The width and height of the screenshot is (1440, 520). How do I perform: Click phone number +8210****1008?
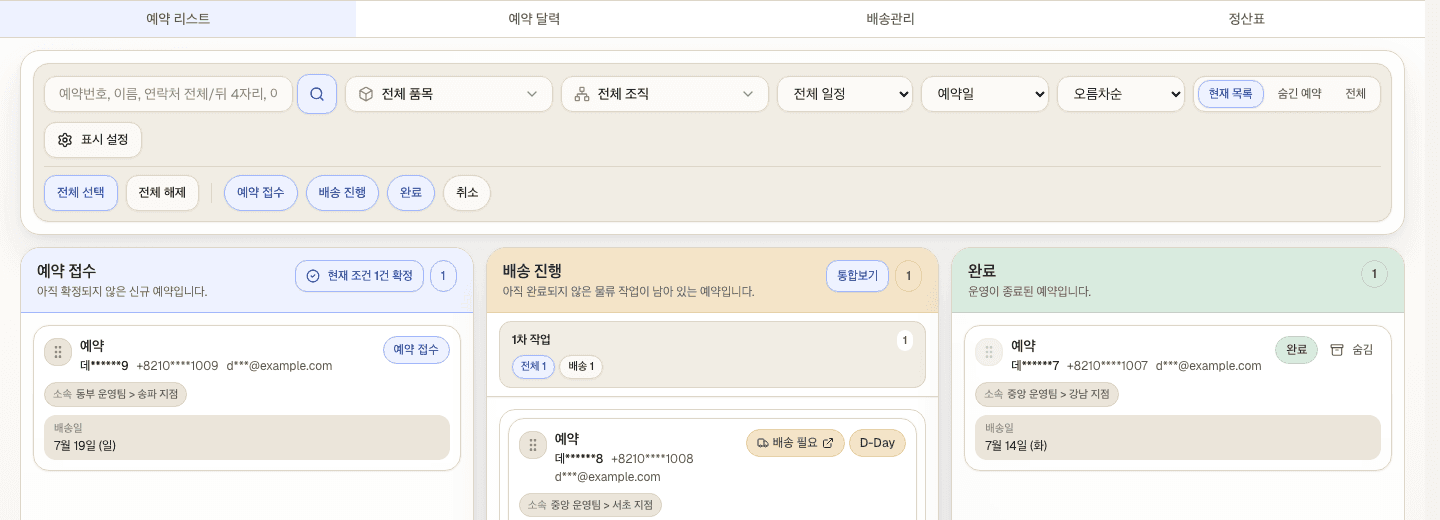tap(652, 459)
